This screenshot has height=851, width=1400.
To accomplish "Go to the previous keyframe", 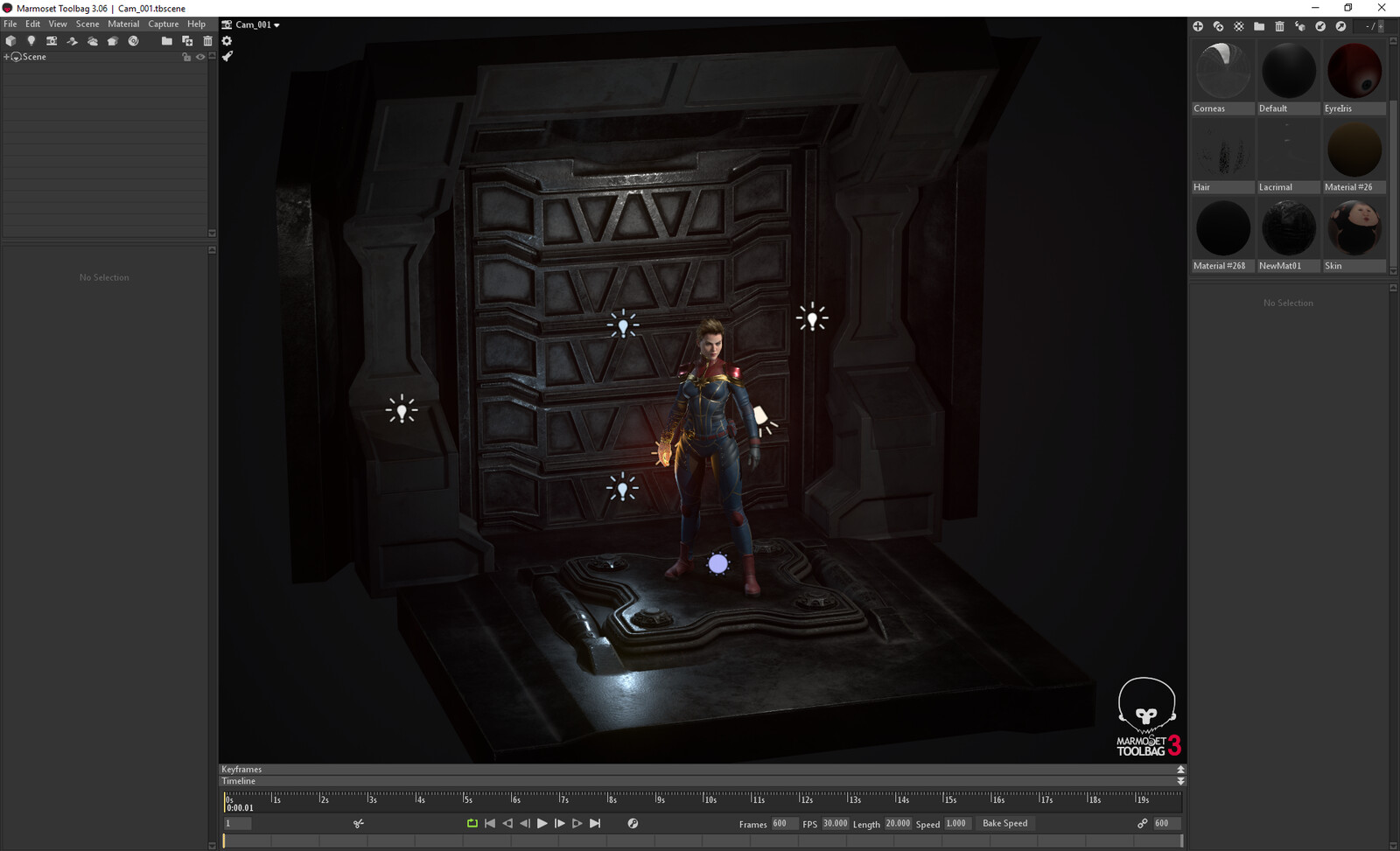I will (507, 823).
